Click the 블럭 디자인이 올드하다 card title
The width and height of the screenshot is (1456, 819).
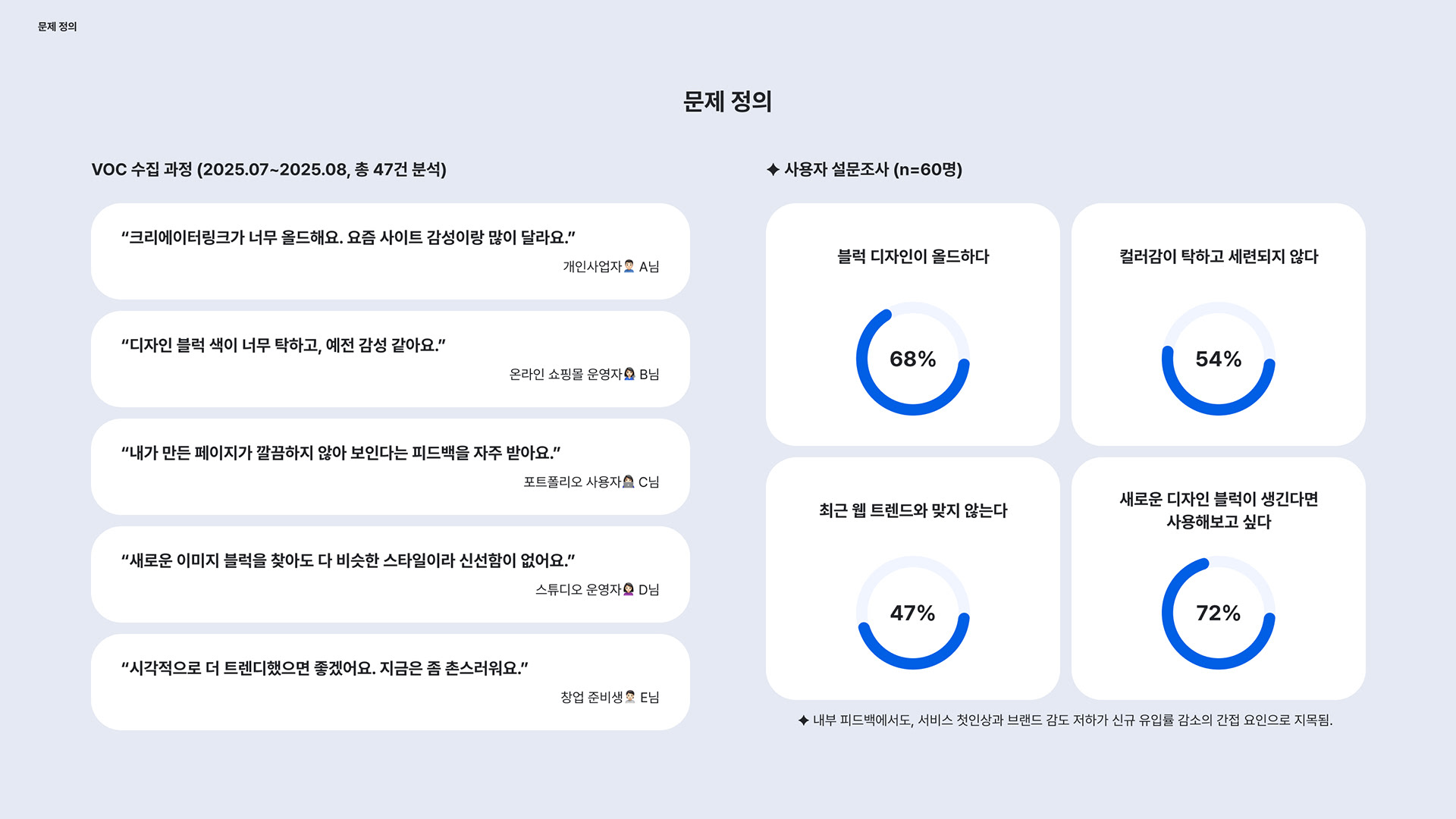click(x=913, y=256)
